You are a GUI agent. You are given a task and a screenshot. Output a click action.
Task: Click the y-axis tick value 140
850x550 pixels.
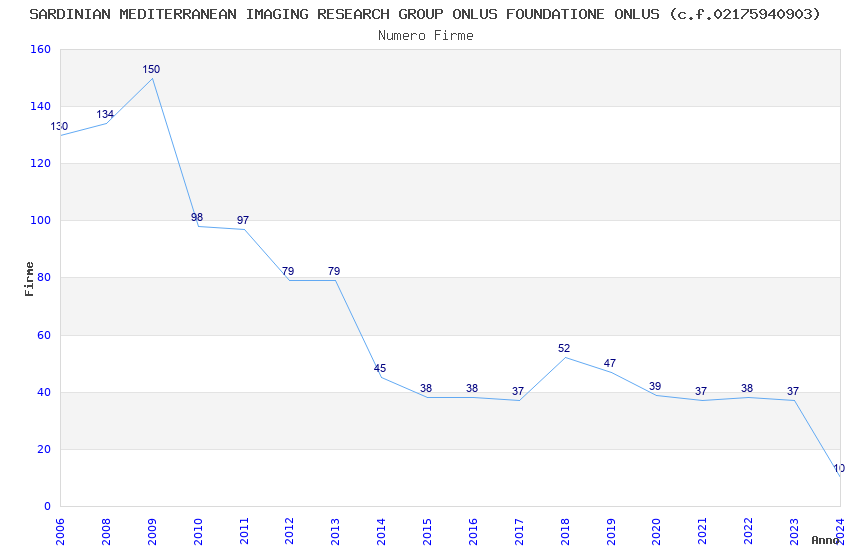click(41, 106)
